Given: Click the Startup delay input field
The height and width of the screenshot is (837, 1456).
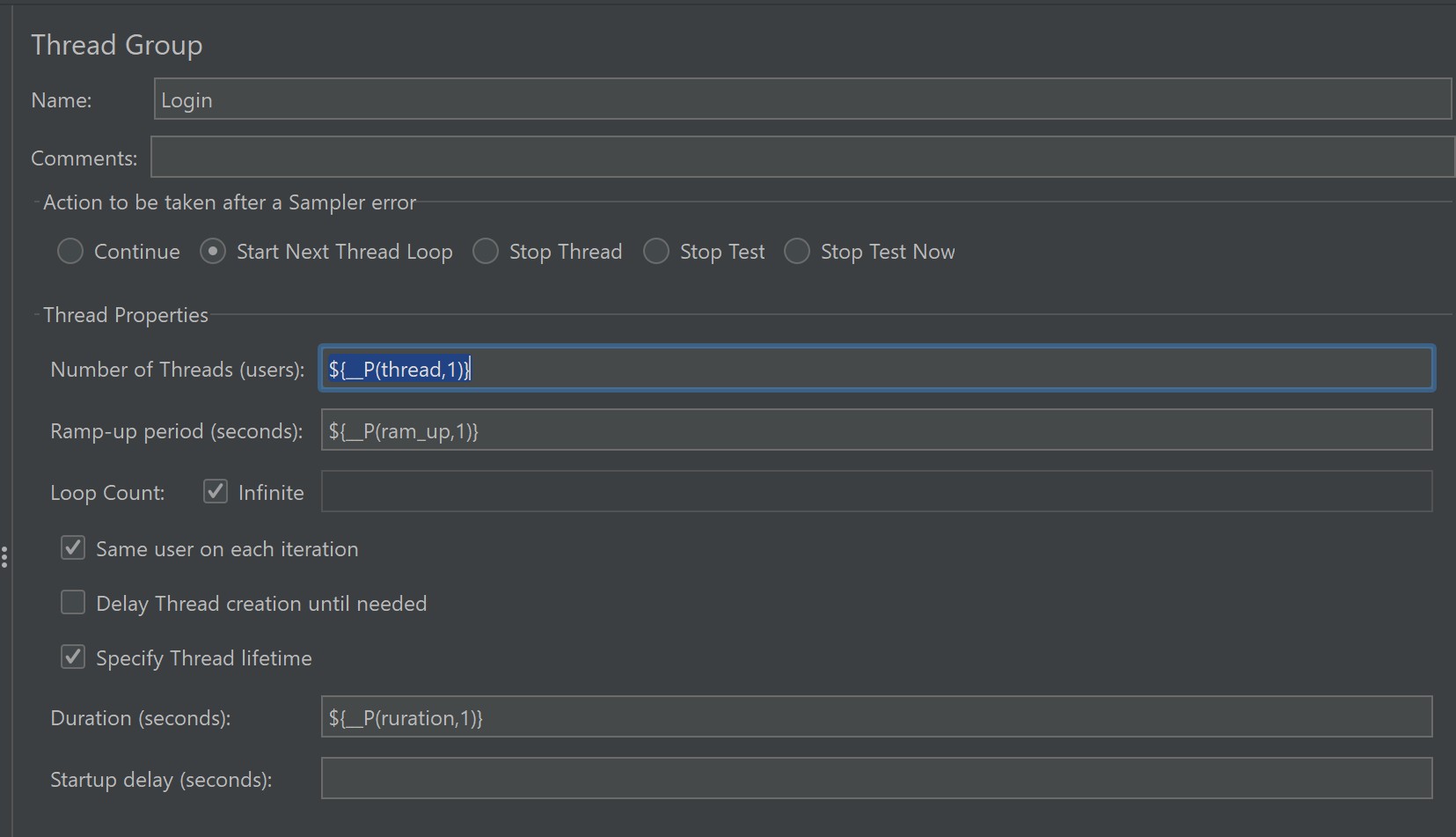Looking at the screenshot, I should [875, 779].
